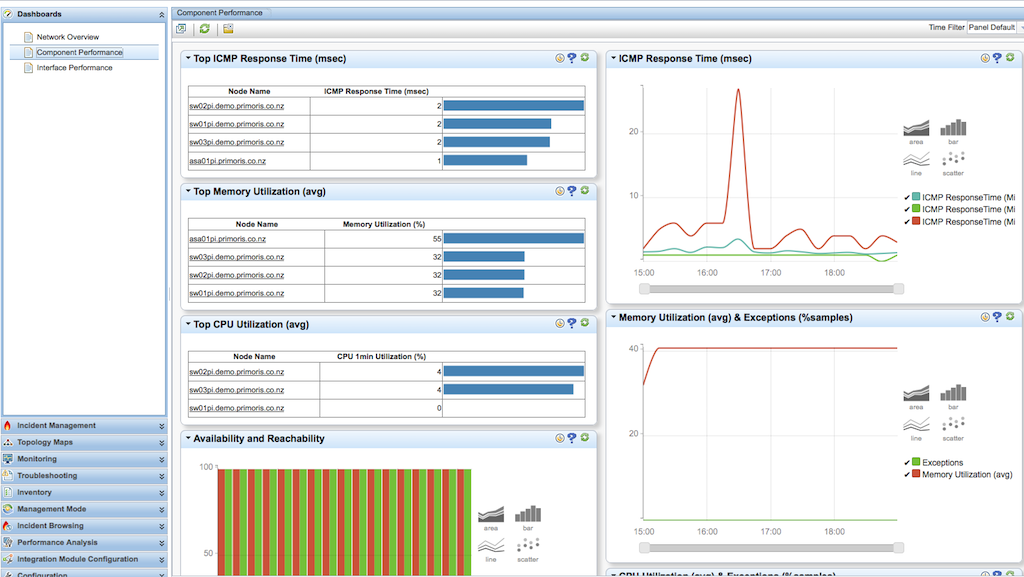The height and width of the screenshot is (577, 1024).
Task: Switch Memory Utilization chart to scatter
Action: click(x=953, y=429)
